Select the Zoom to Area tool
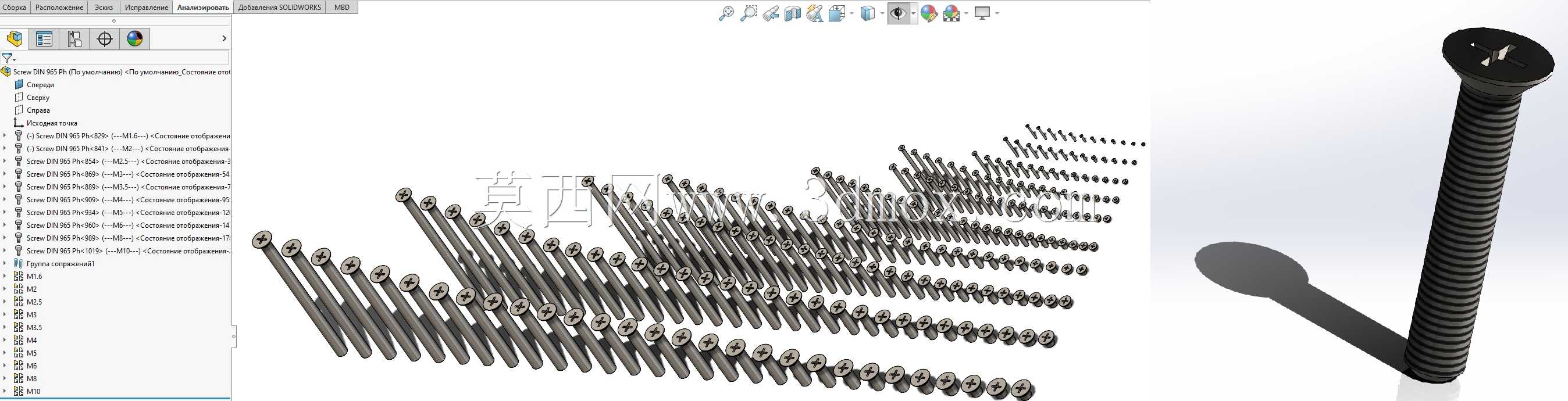Viewport: 1568px width, 401px height. click(x=748, y=13)
